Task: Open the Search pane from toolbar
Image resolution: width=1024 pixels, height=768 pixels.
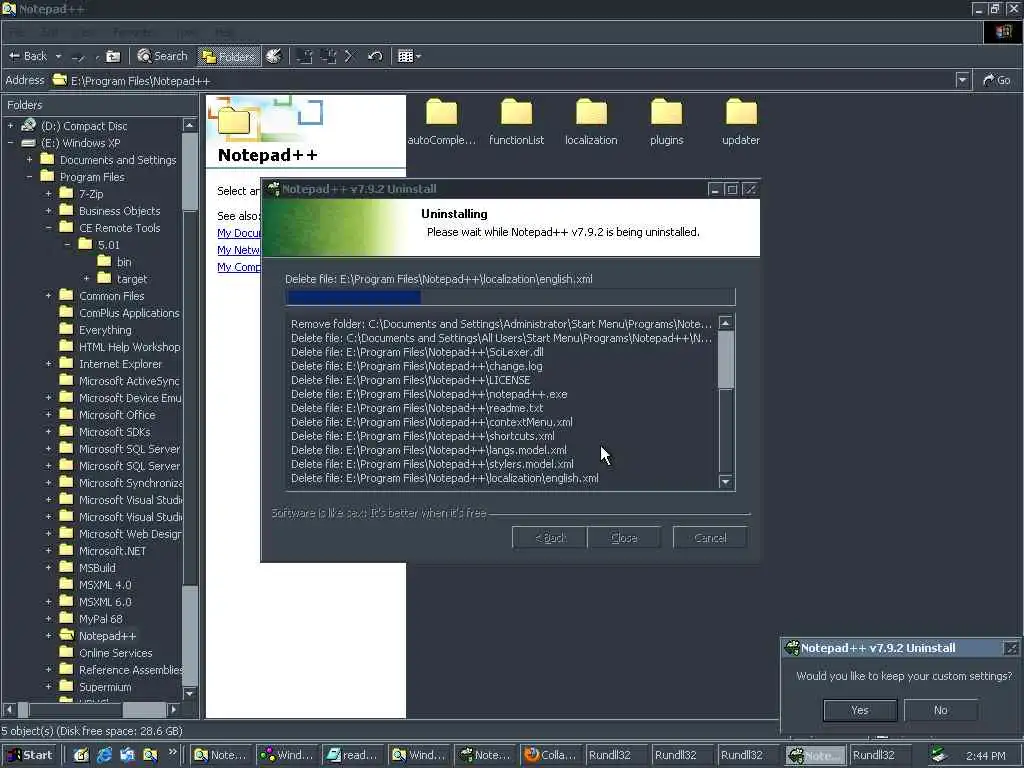Action: pos(163,57)
